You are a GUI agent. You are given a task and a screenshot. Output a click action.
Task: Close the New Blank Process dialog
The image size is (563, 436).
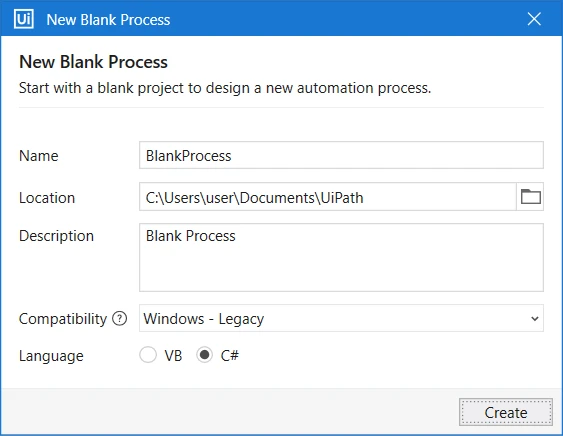coord(534,19)
